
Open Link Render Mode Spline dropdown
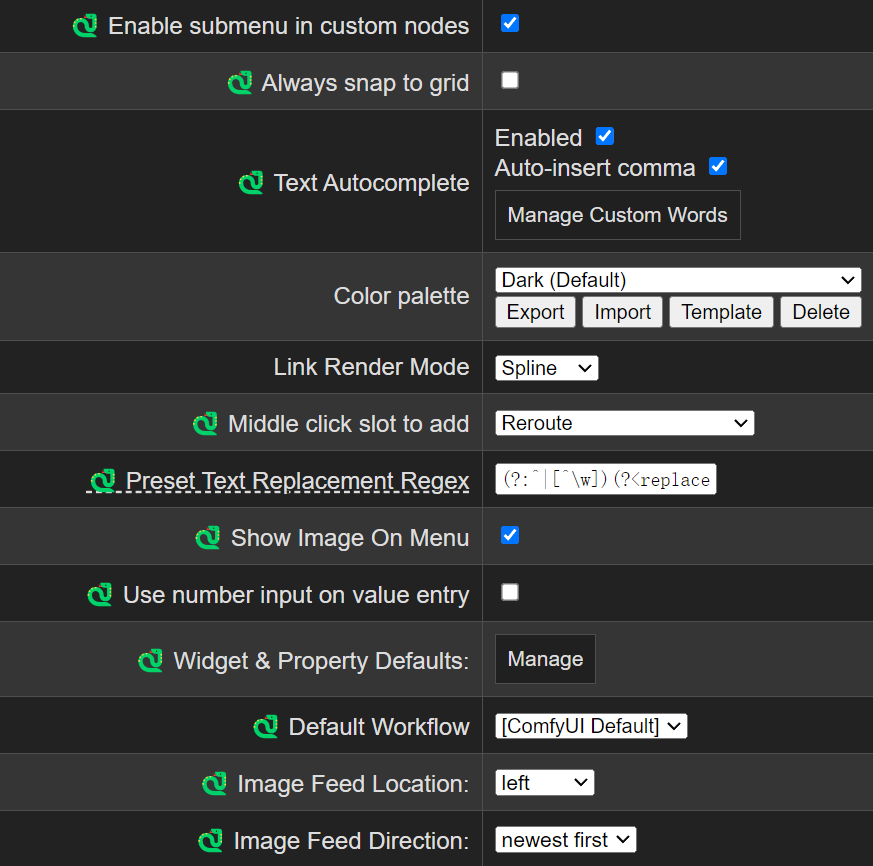[546, 368]
